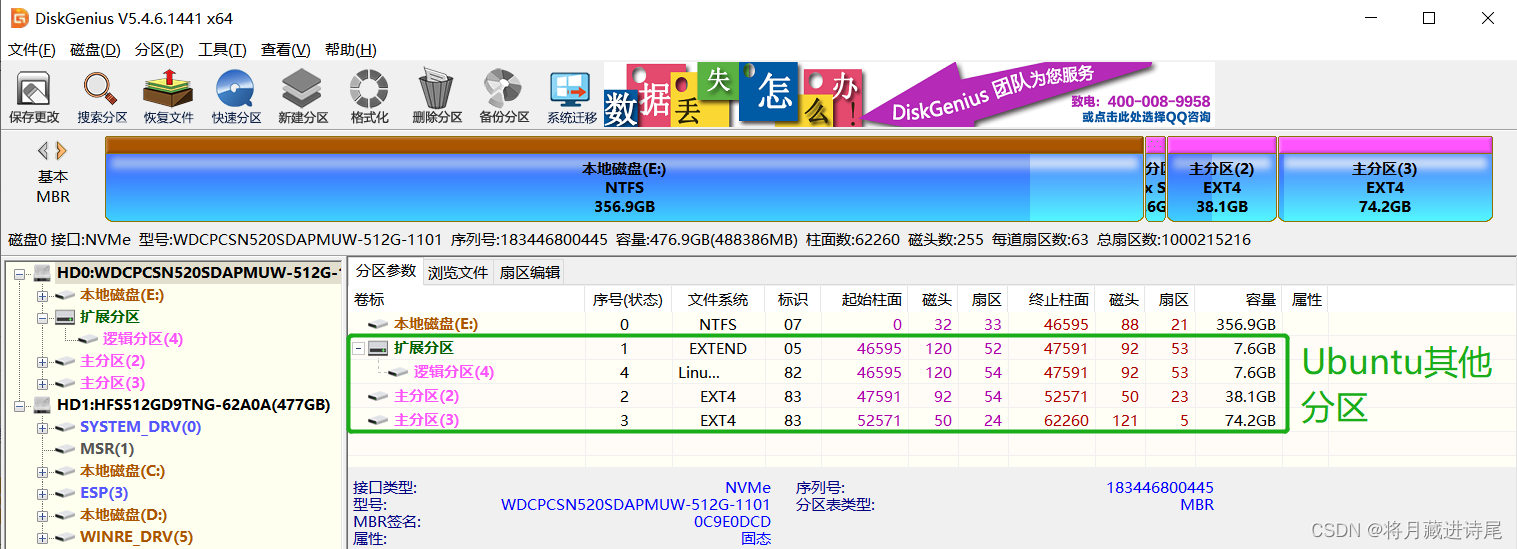
Task: Open the 分区(P) menu
Action: coord(159,50)
